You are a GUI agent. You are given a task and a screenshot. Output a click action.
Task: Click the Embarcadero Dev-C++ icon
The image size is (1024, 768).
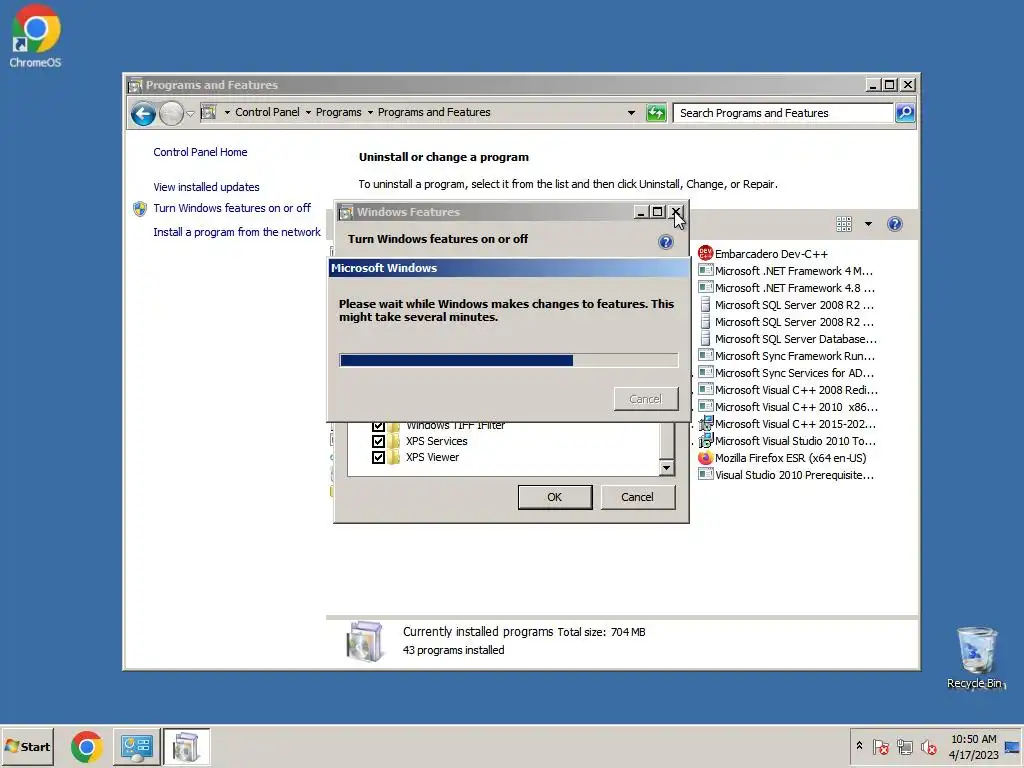[x=705, y=253]
